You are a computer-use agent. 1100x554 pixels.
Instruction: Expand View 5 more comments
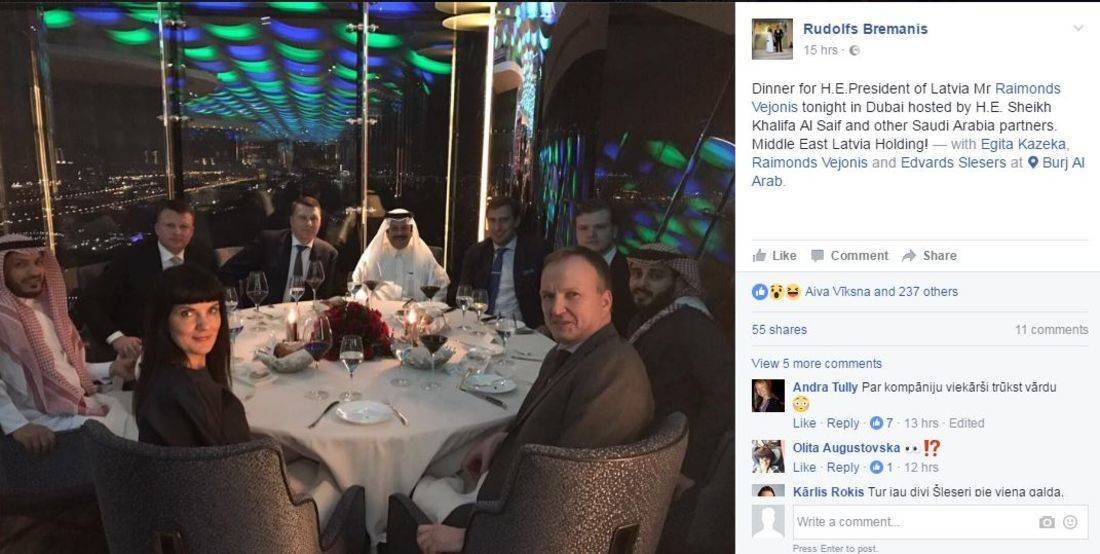817,363
